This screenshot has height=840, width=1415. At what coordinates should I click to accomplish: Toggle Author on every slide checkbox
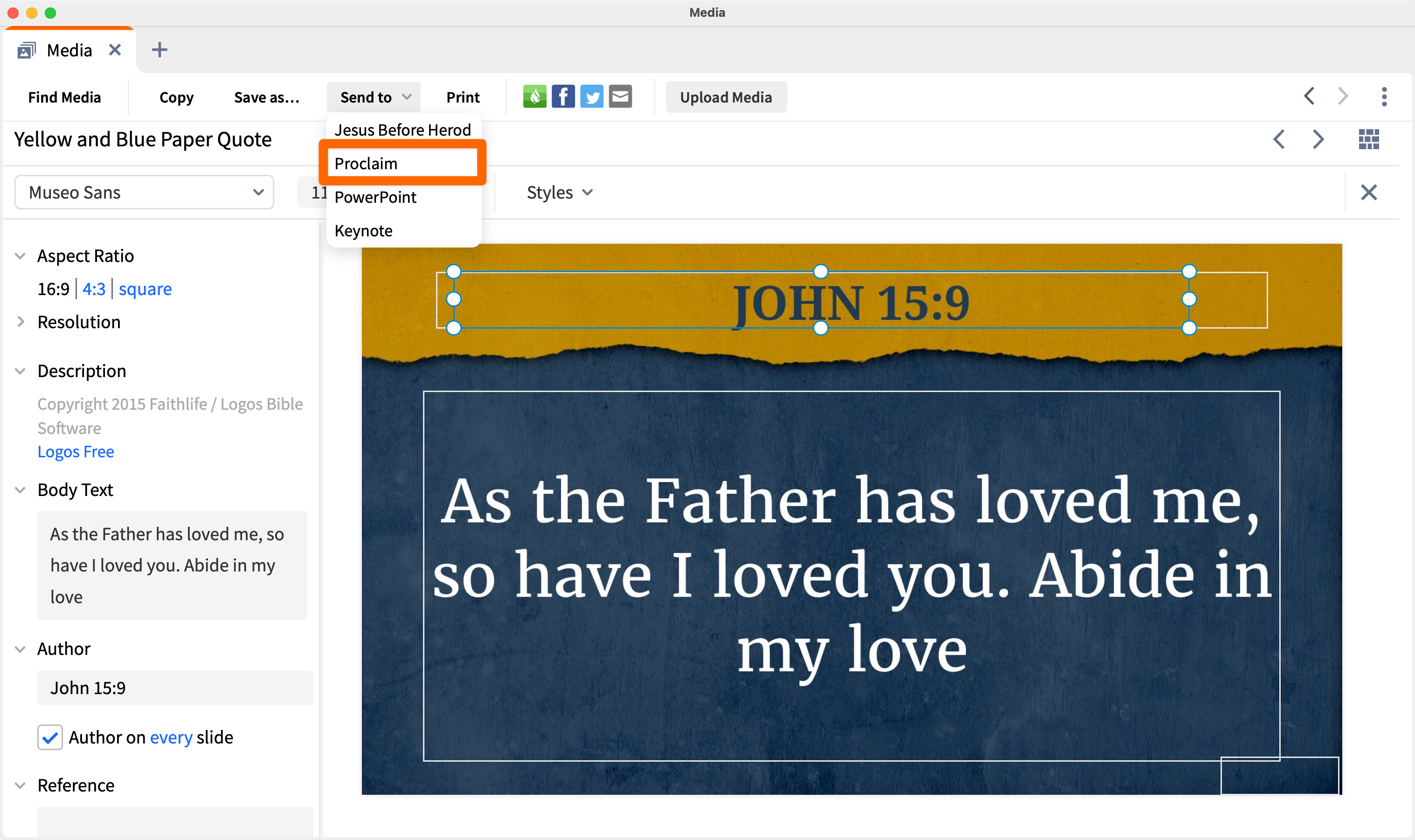[50, 737]
